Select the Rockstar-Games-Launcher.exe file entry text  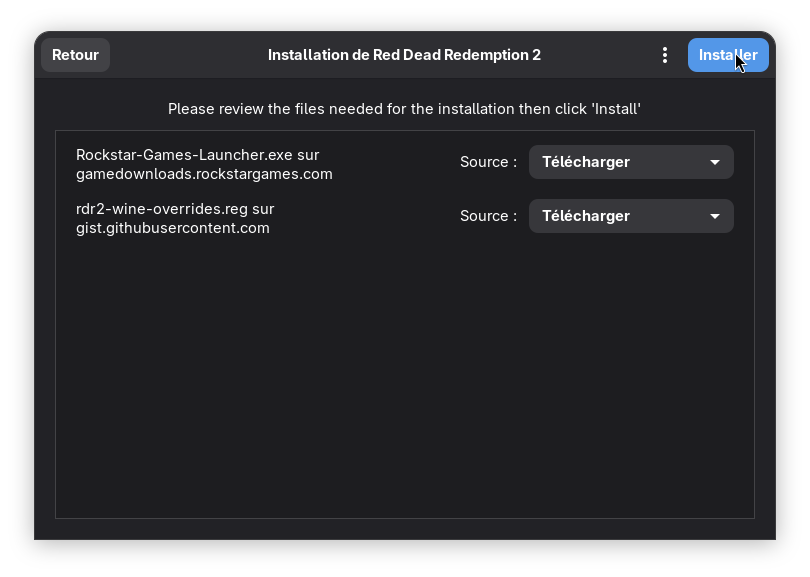(204, 164)
